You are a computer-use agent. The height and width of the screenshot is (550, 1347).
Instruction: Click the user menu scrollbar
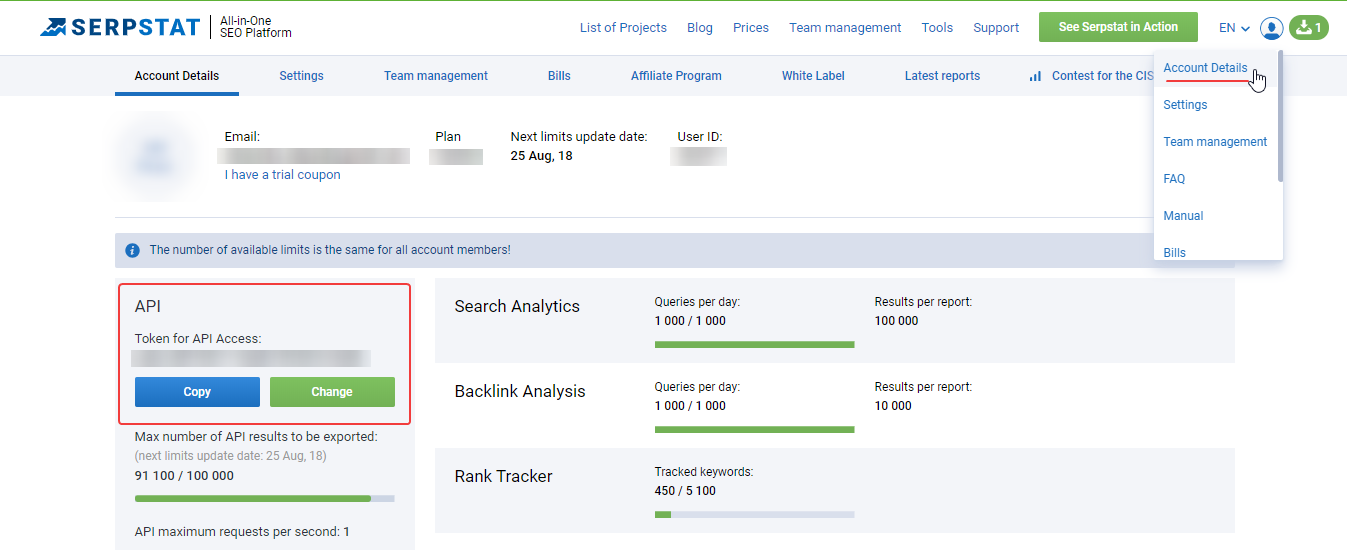(x=1280, y=120)
